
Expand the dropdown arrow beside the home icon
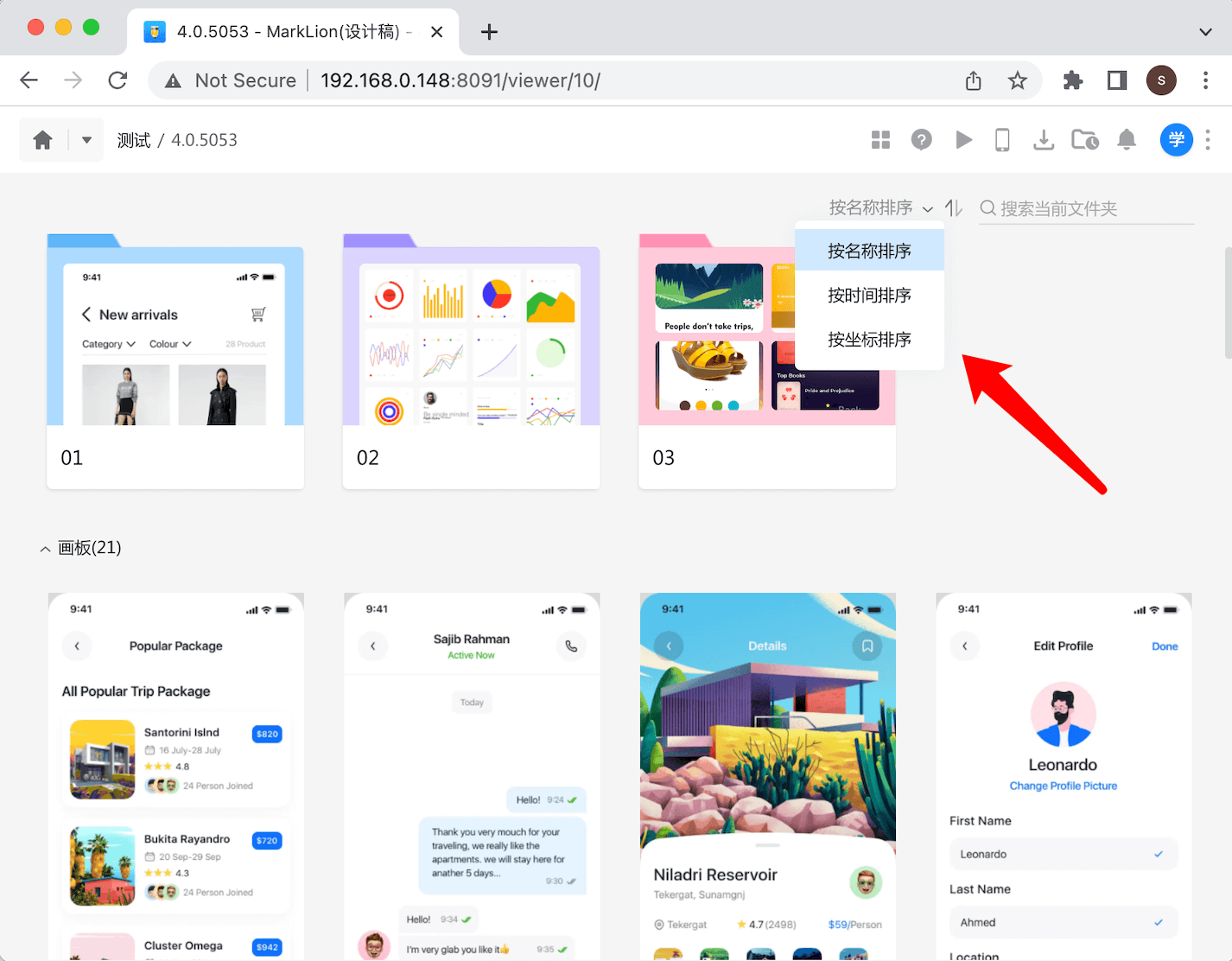coord(86,140)
